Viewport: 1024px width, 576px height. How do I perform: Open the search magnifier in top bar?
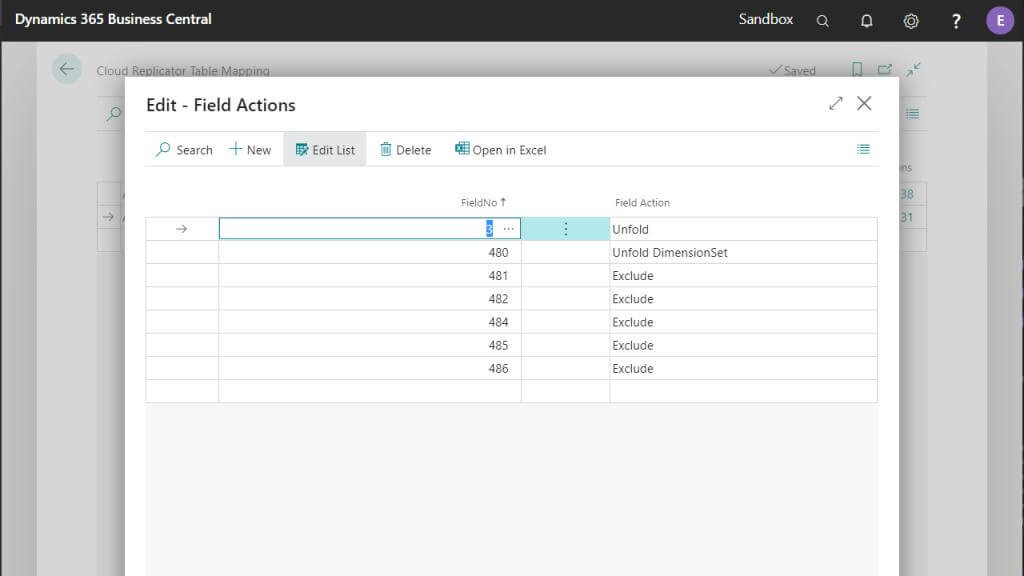pos(822,21)
